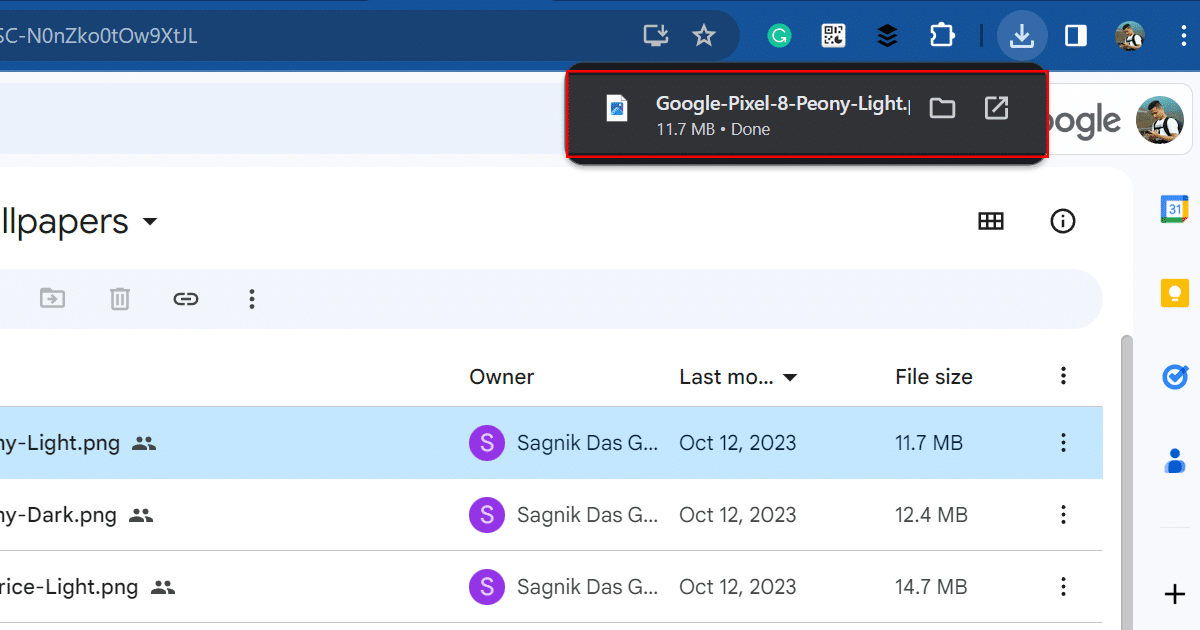The height and width of the screenshot is (630, 1200).
Task: Expand the Wallpapers folder dropdown
Action: tap(150, 221)
